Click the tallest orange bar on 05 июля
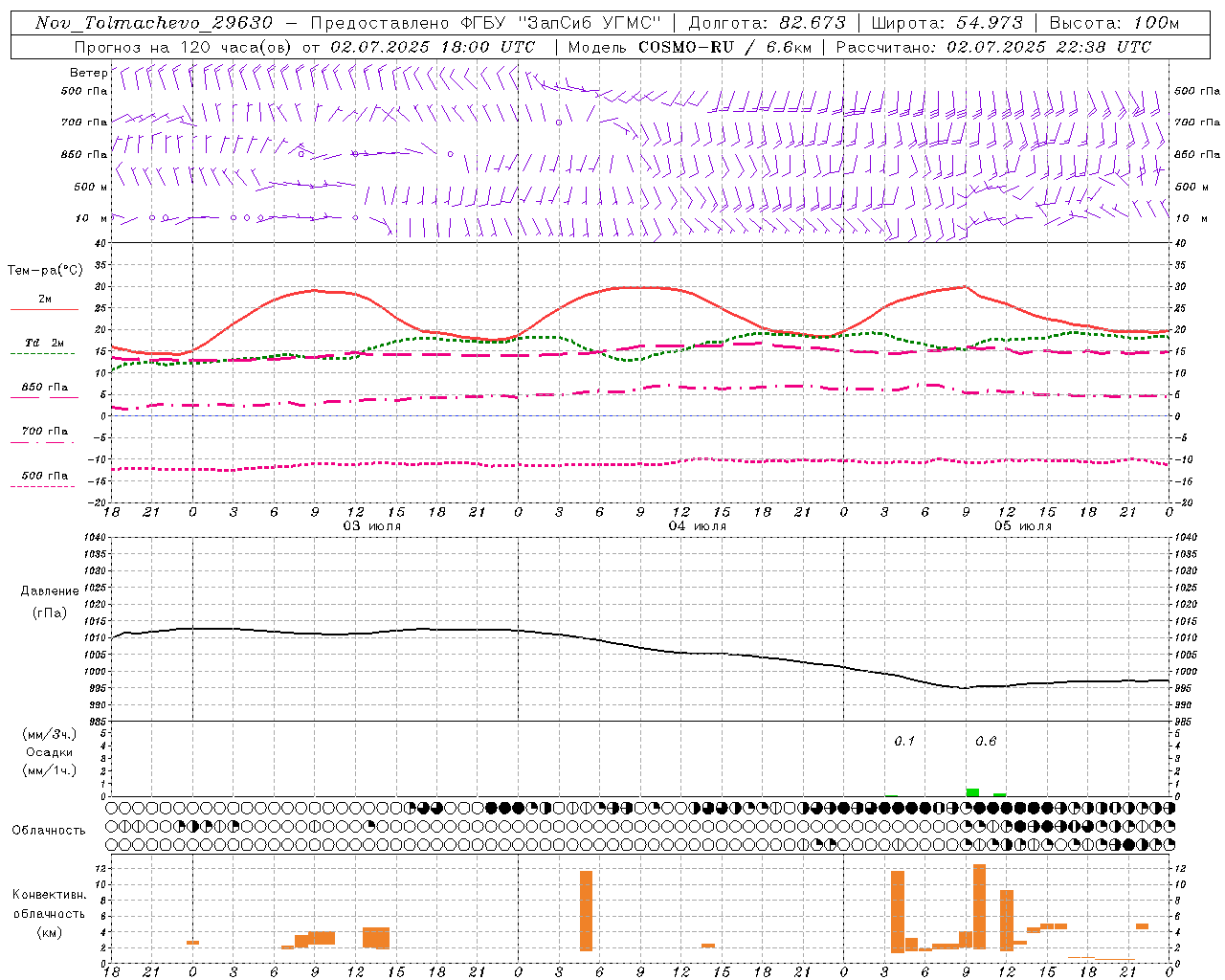1225x980 pixels. click(x=979, y=905)
